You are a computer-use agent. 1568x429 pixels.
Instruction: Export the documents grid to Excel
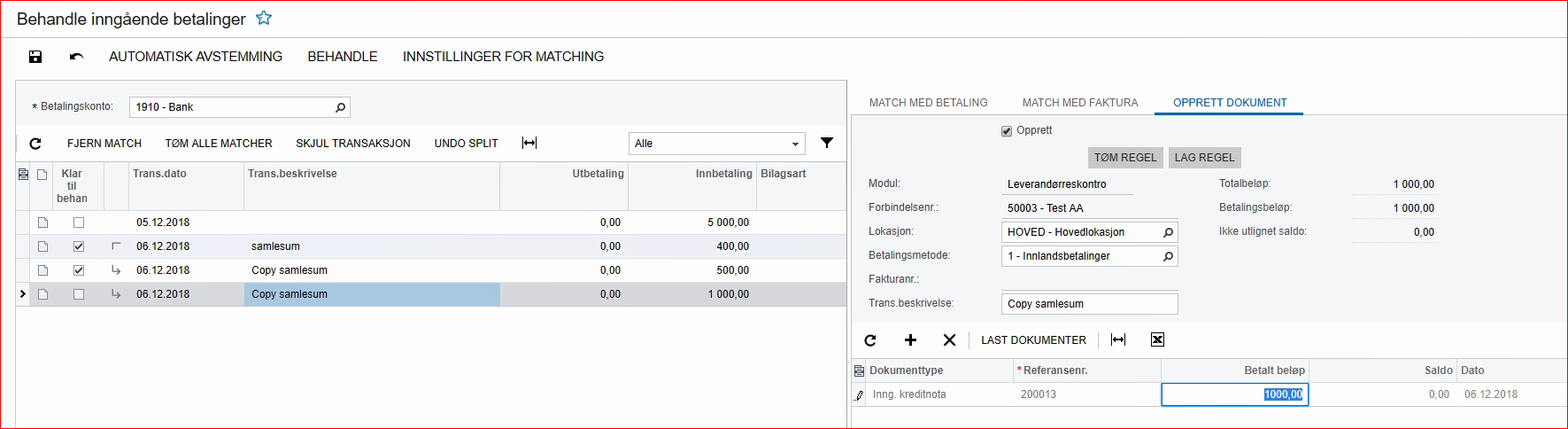tap(1157, 339)
